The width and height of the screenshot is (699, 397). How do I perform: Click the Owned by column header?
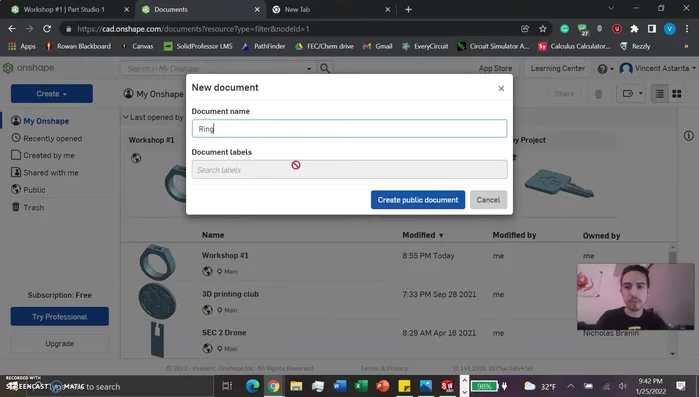601,236
